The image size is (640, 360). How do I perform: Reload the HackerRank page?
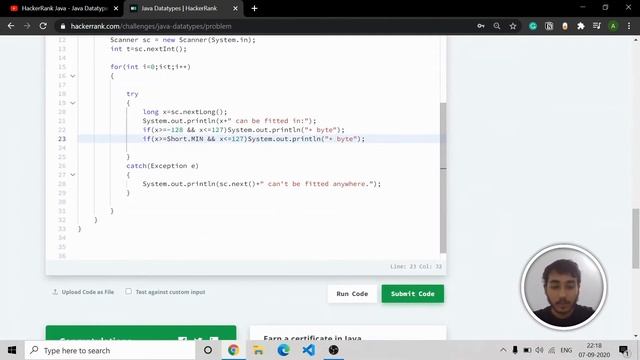coord(43,26)
